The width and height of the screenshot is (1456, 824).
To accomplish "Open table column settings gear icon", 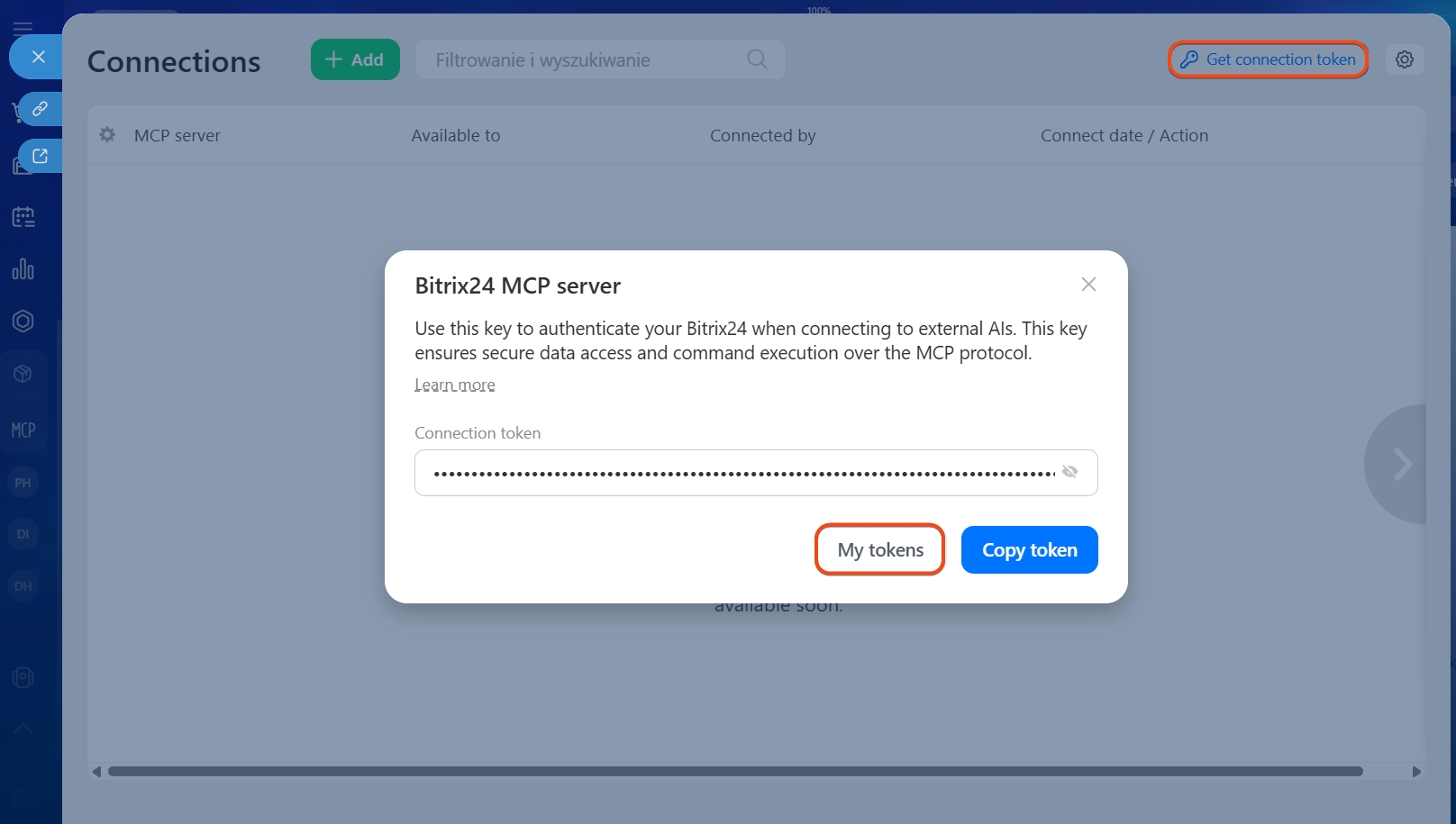I will 107,135.
